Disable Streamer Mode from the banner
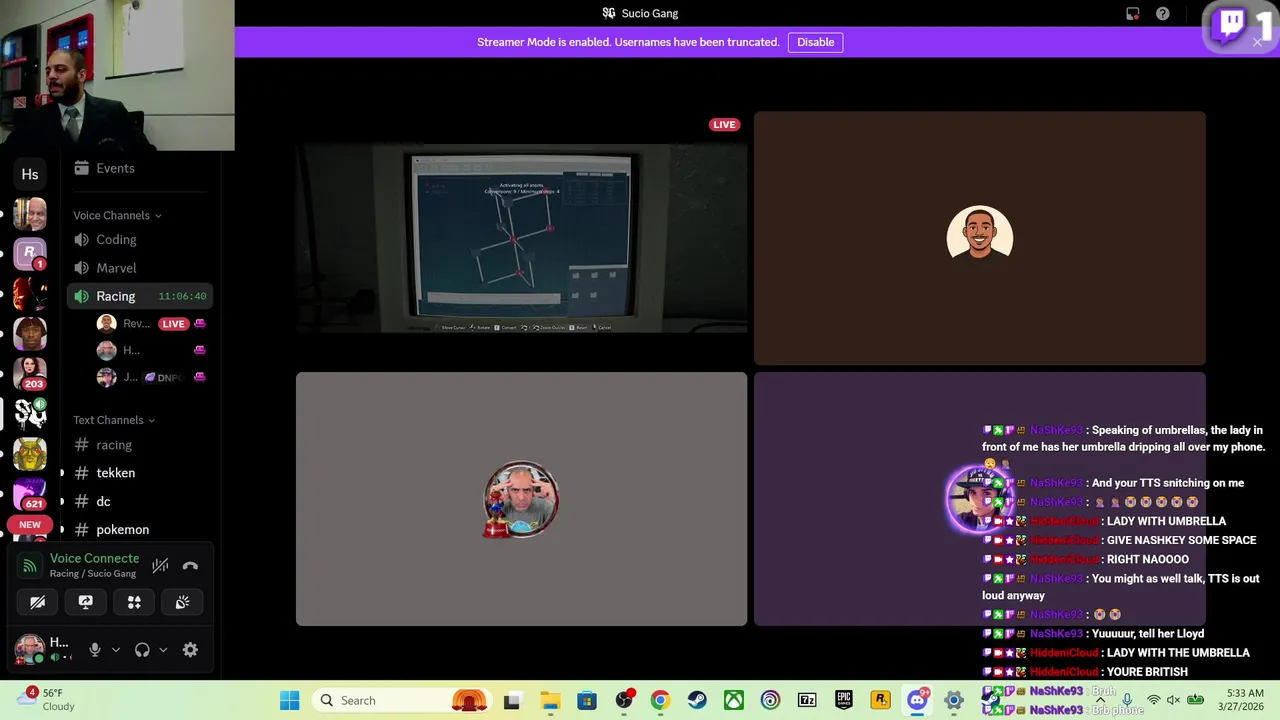Screen dimensions: 1280x720 815,42
